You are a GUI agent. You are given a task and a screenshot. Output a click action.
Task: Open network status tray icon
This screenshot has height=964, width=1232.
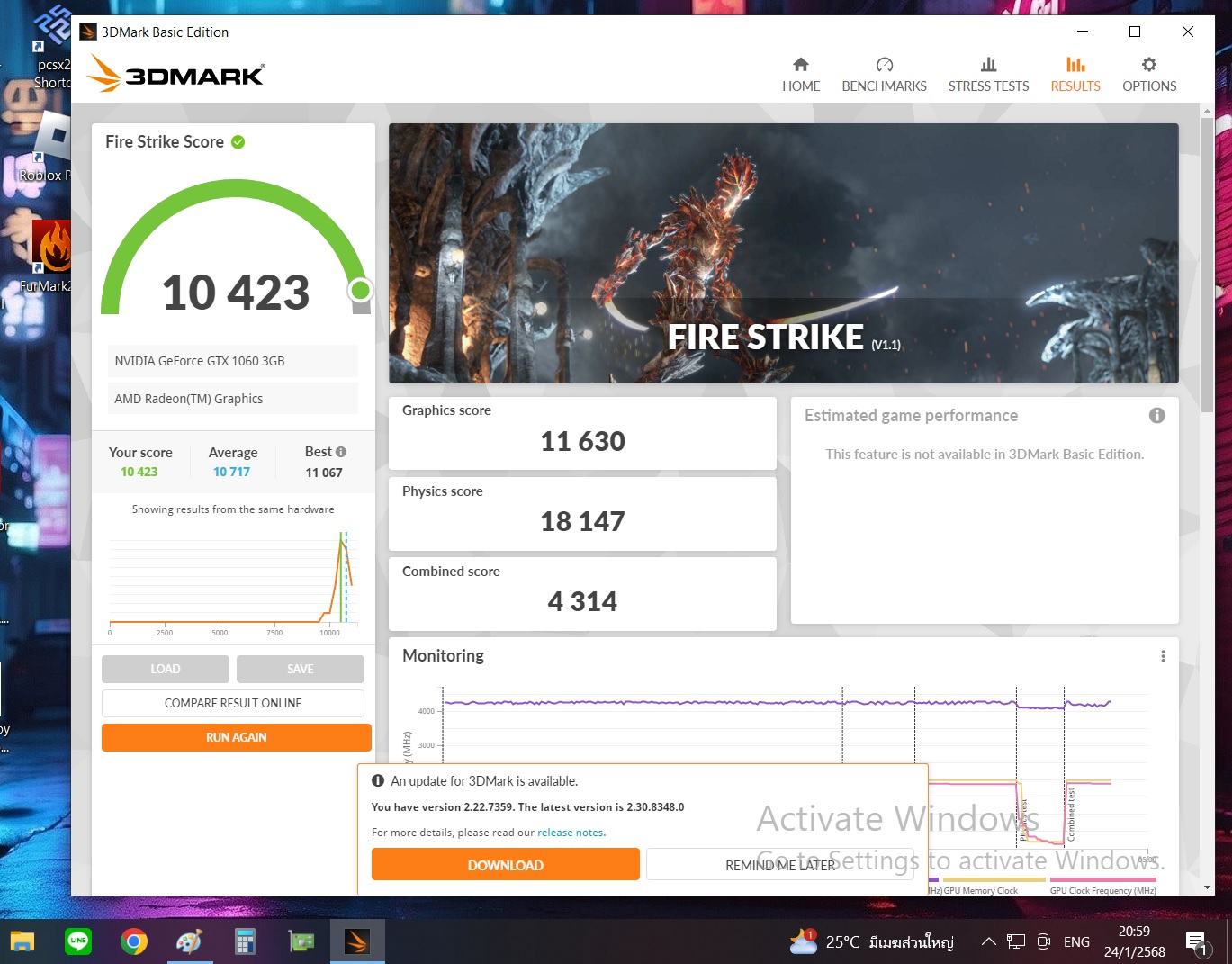[x=1016, y=941]
